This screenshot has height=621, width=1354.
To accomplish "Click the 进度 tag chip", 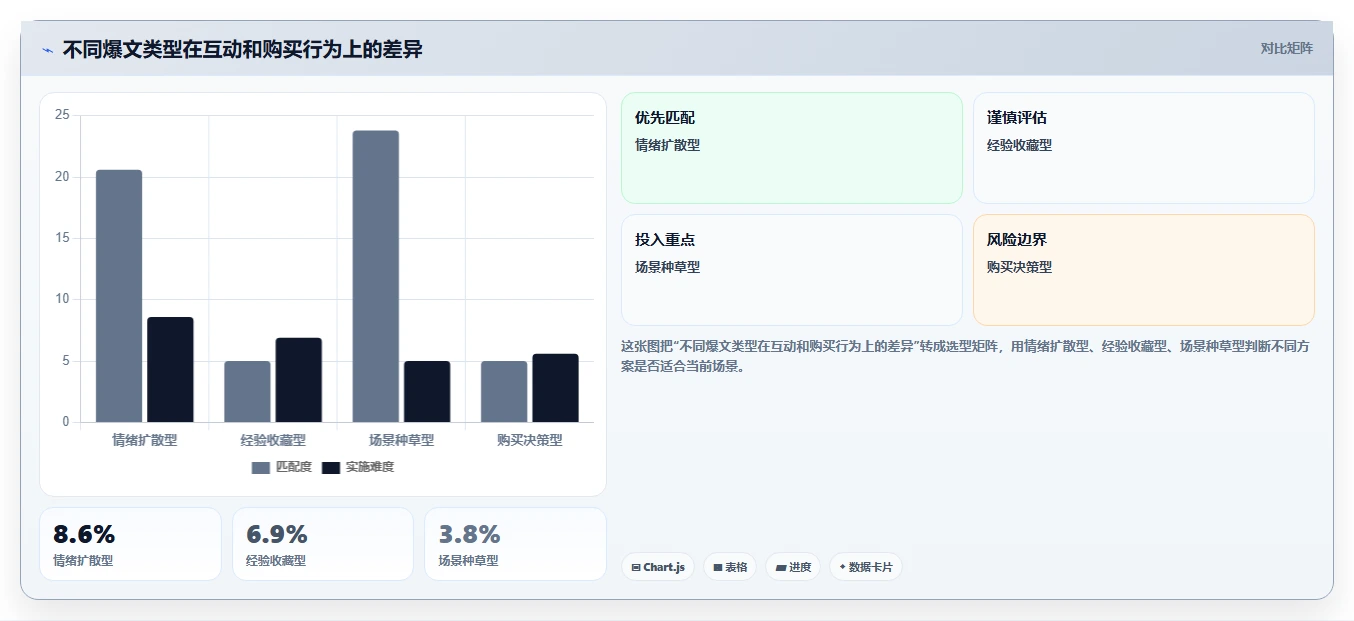I will click(x=793, y=567).
